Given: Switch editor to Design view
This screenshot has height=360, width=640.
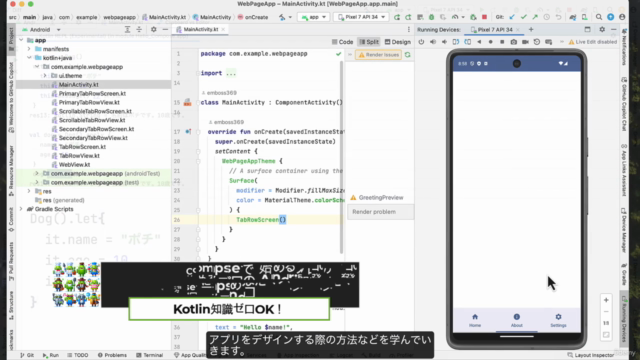Looking at the screenshot, I should pyautogui.click(x=398, y=42).
